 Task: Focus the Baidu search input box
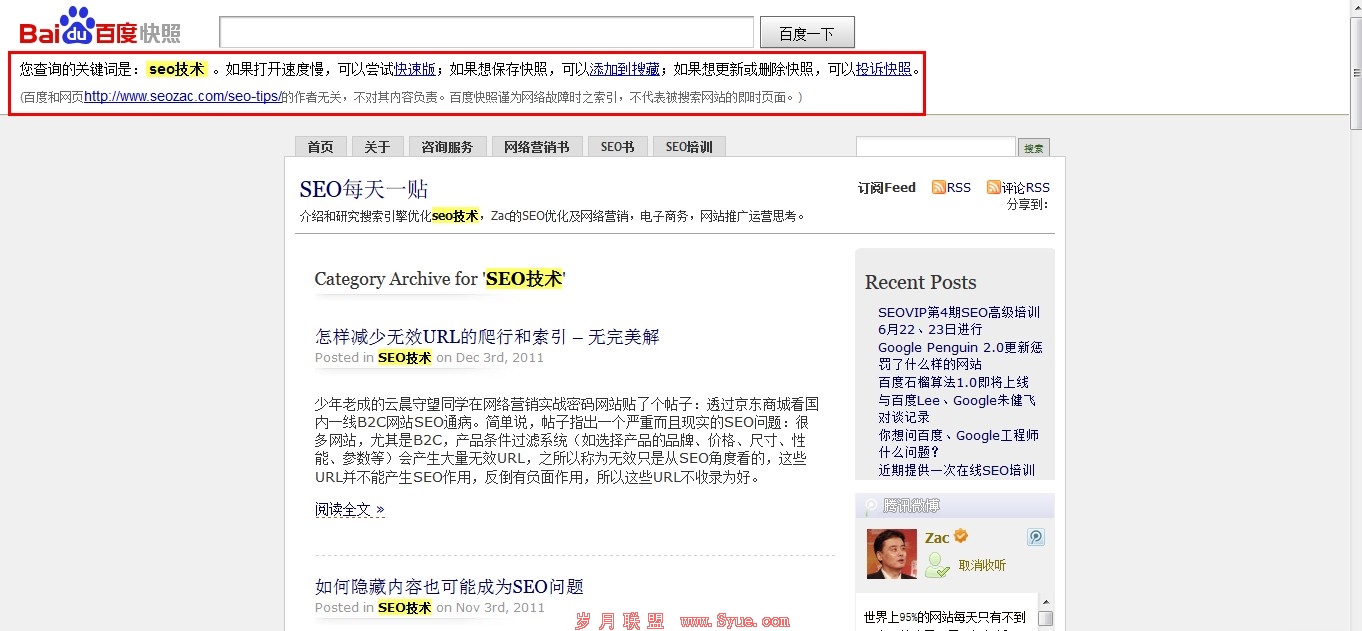[486, 32]
